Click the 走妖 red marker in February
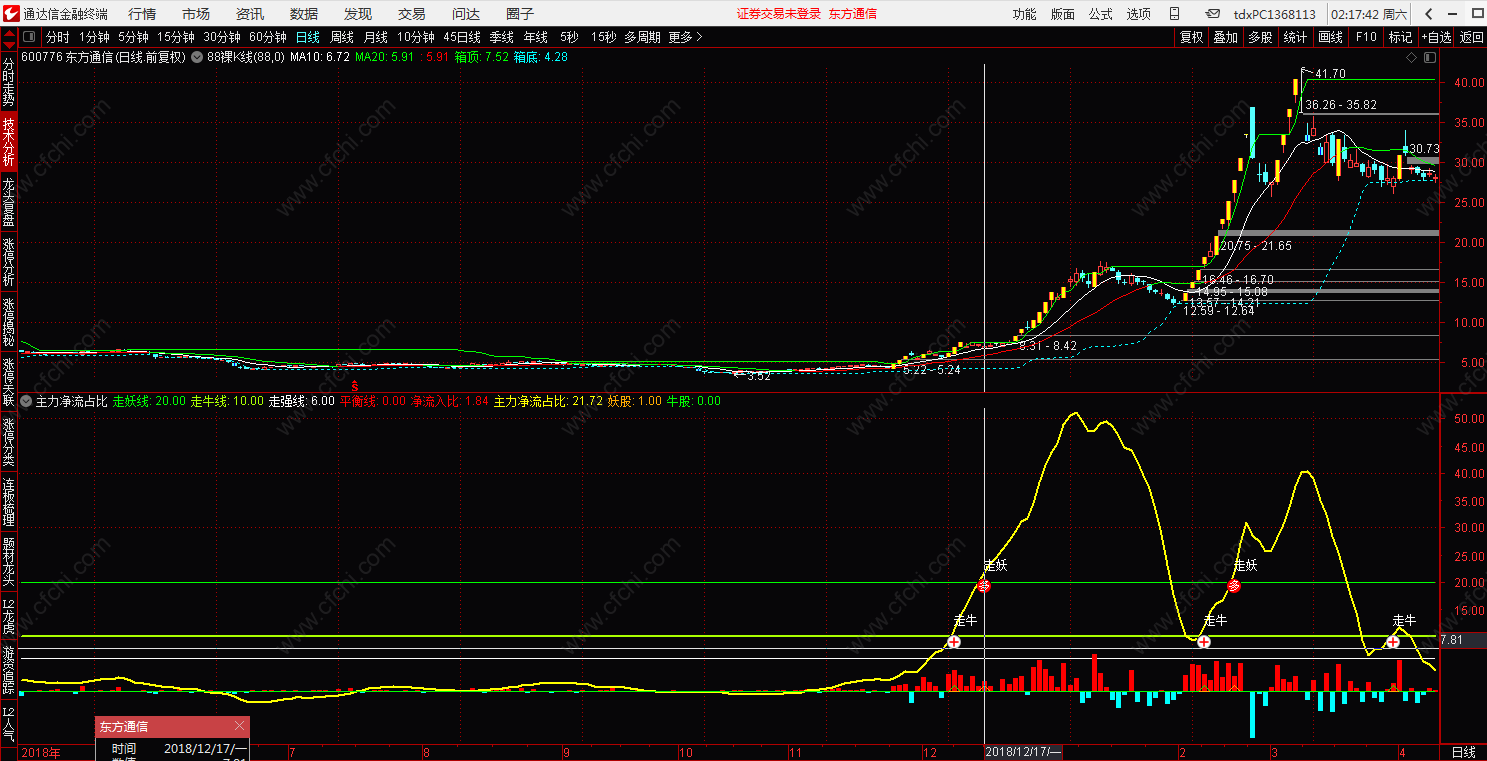This screenshot has width=1487, height=761. [1234, 586]
